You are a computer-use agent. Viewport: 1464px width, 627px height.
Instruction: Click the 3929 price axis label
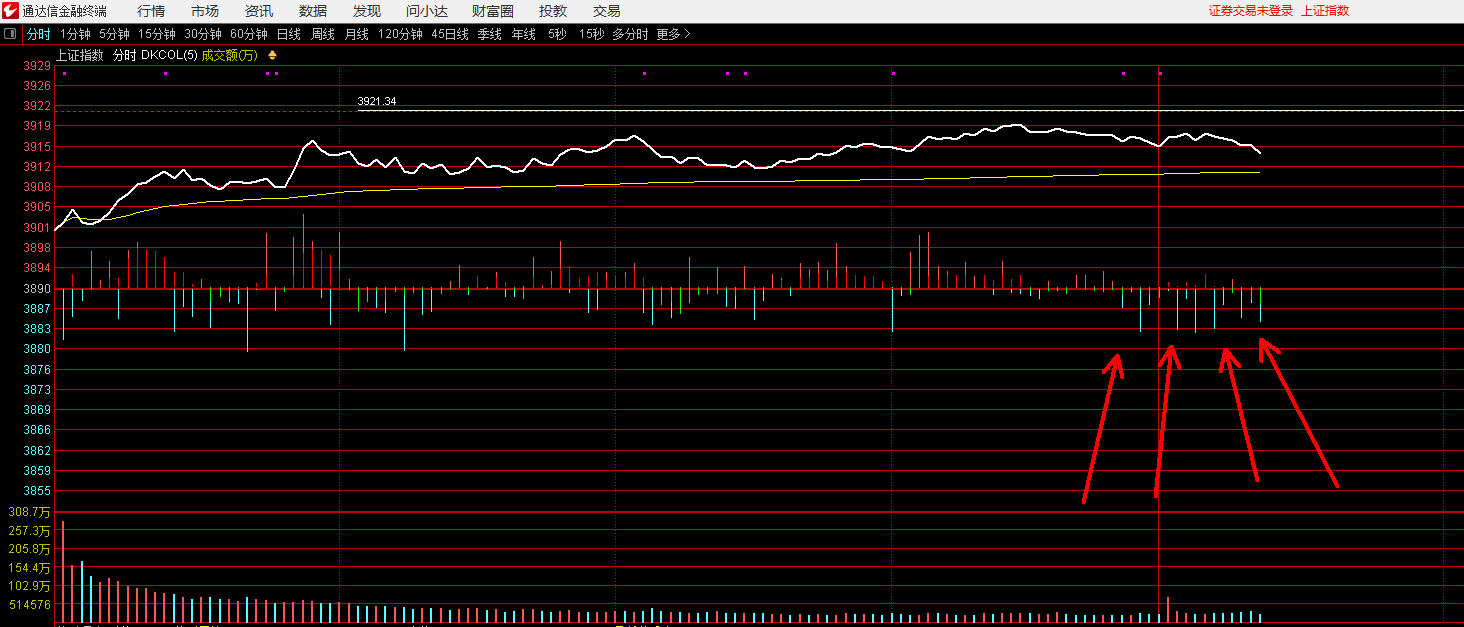coord(36,66)
